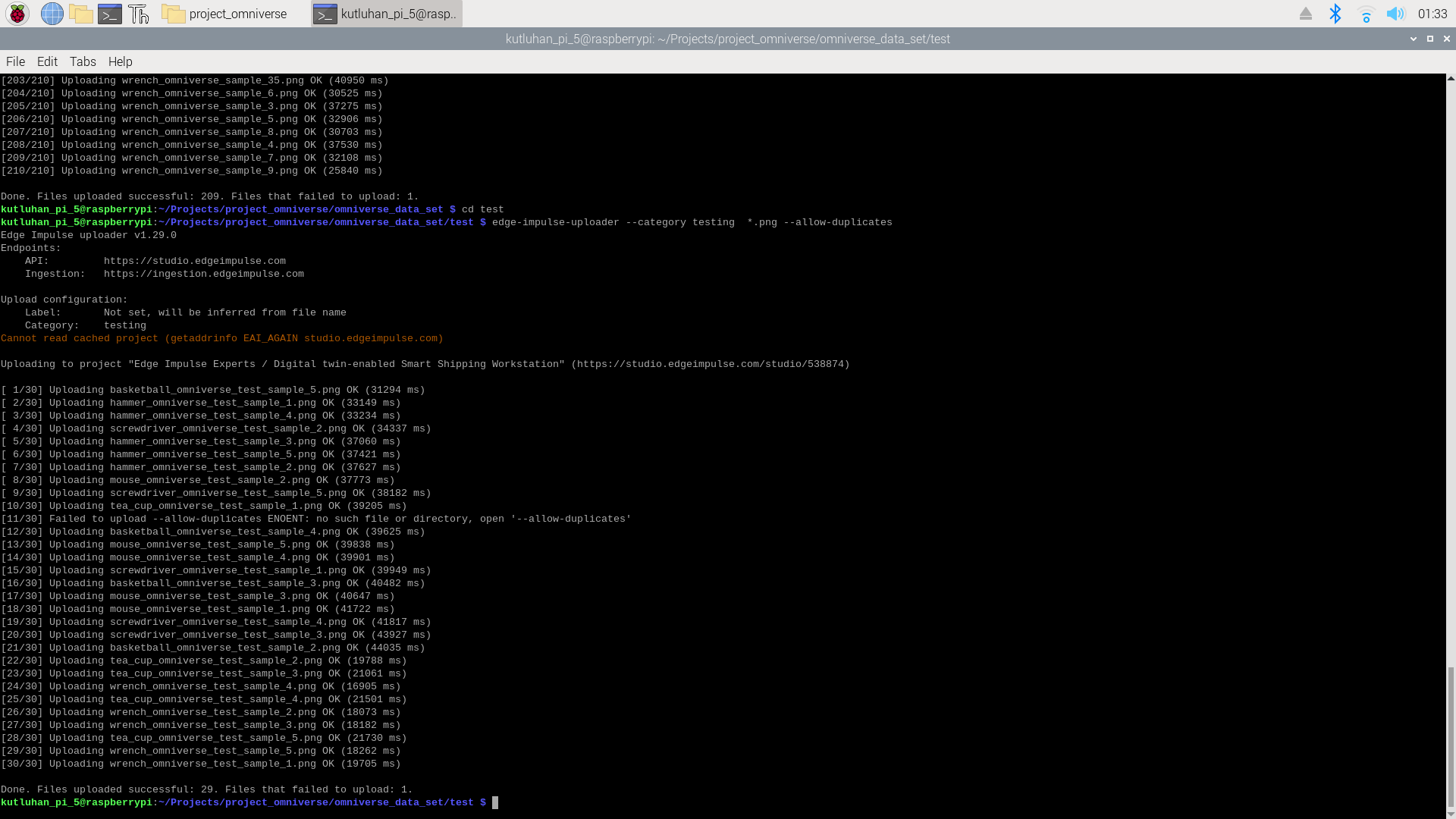This screenshot has height=819, width=1456.
Task: Click the volume speaker tray icon
Action: click(1395, 14)
